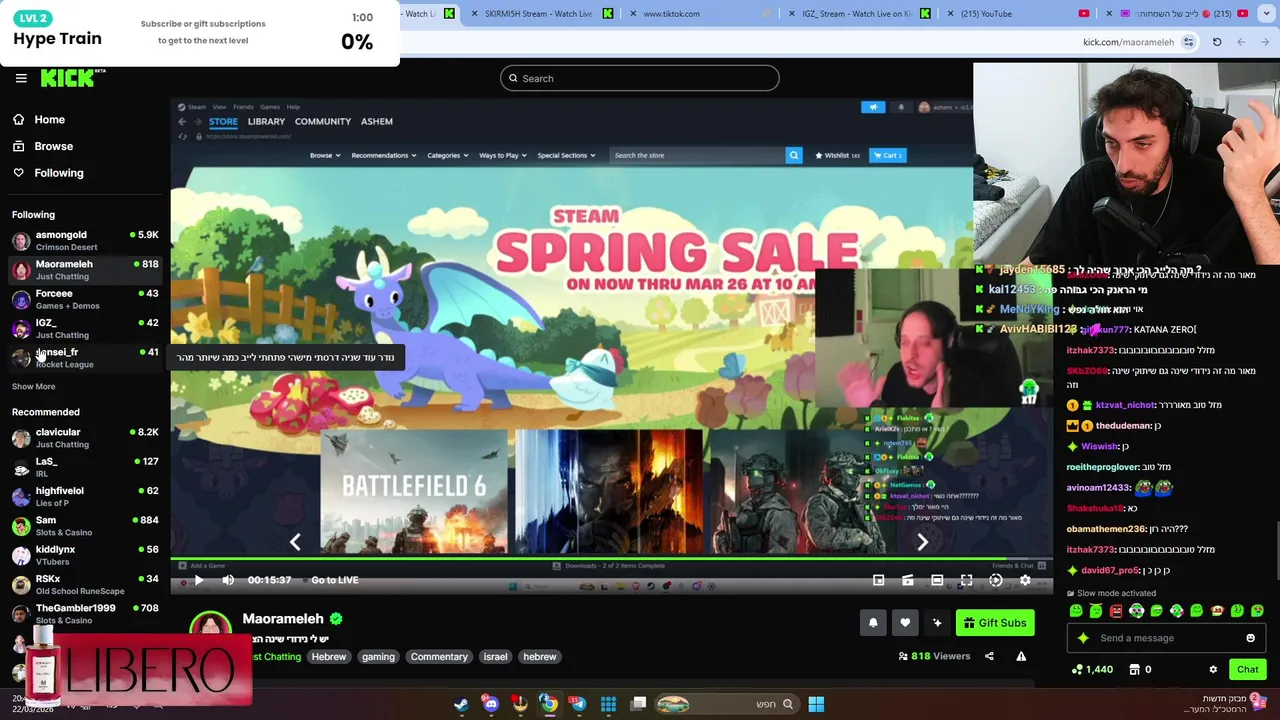Open chat settings gear

[1213, 669]
